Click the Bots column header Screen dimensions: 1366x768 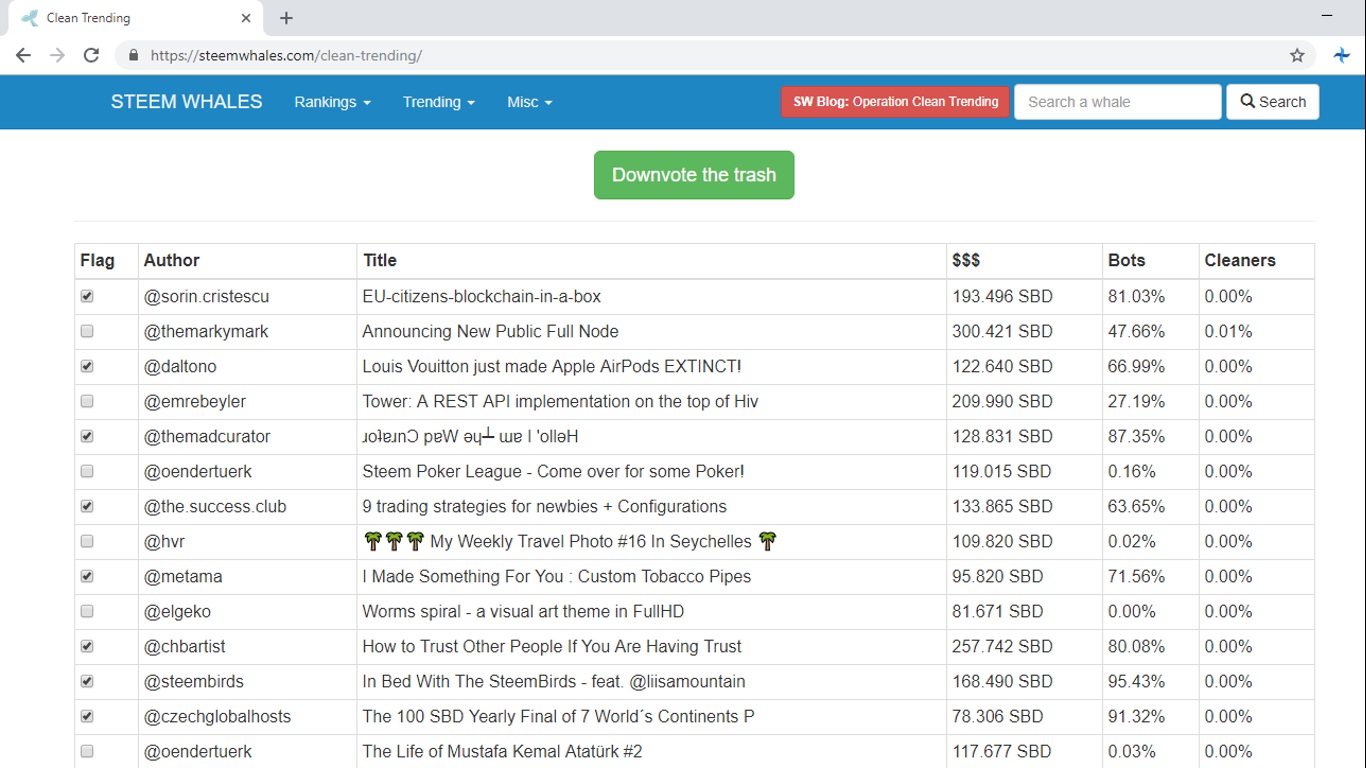1126,260
